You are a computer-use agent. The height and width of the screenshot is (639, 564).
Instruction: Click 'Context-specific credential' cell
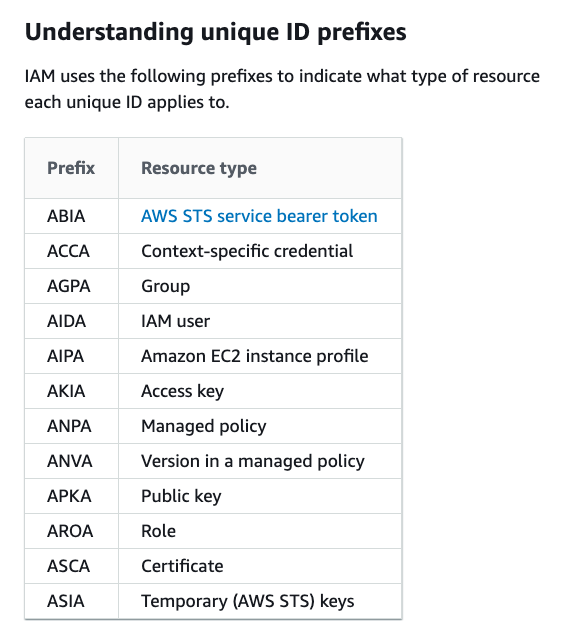point(260,251)
